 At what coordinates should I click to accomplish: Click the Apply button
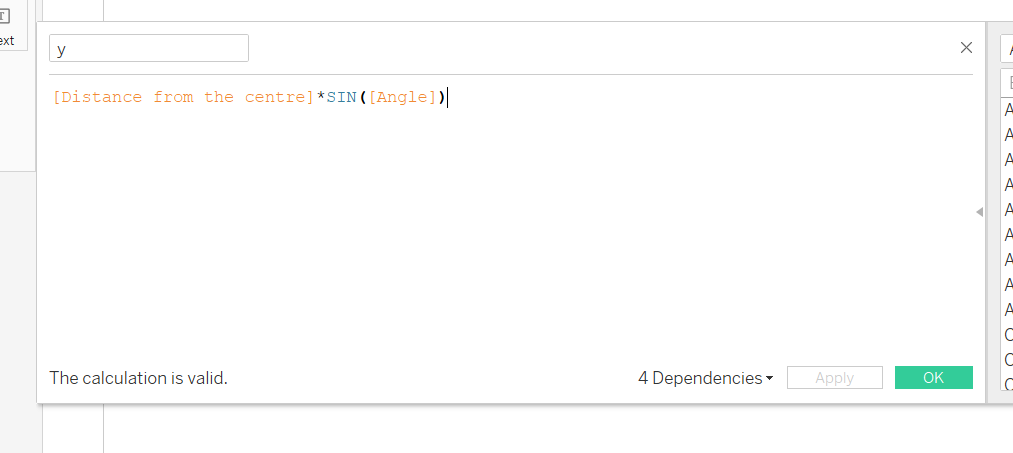[x=834, y=378]
